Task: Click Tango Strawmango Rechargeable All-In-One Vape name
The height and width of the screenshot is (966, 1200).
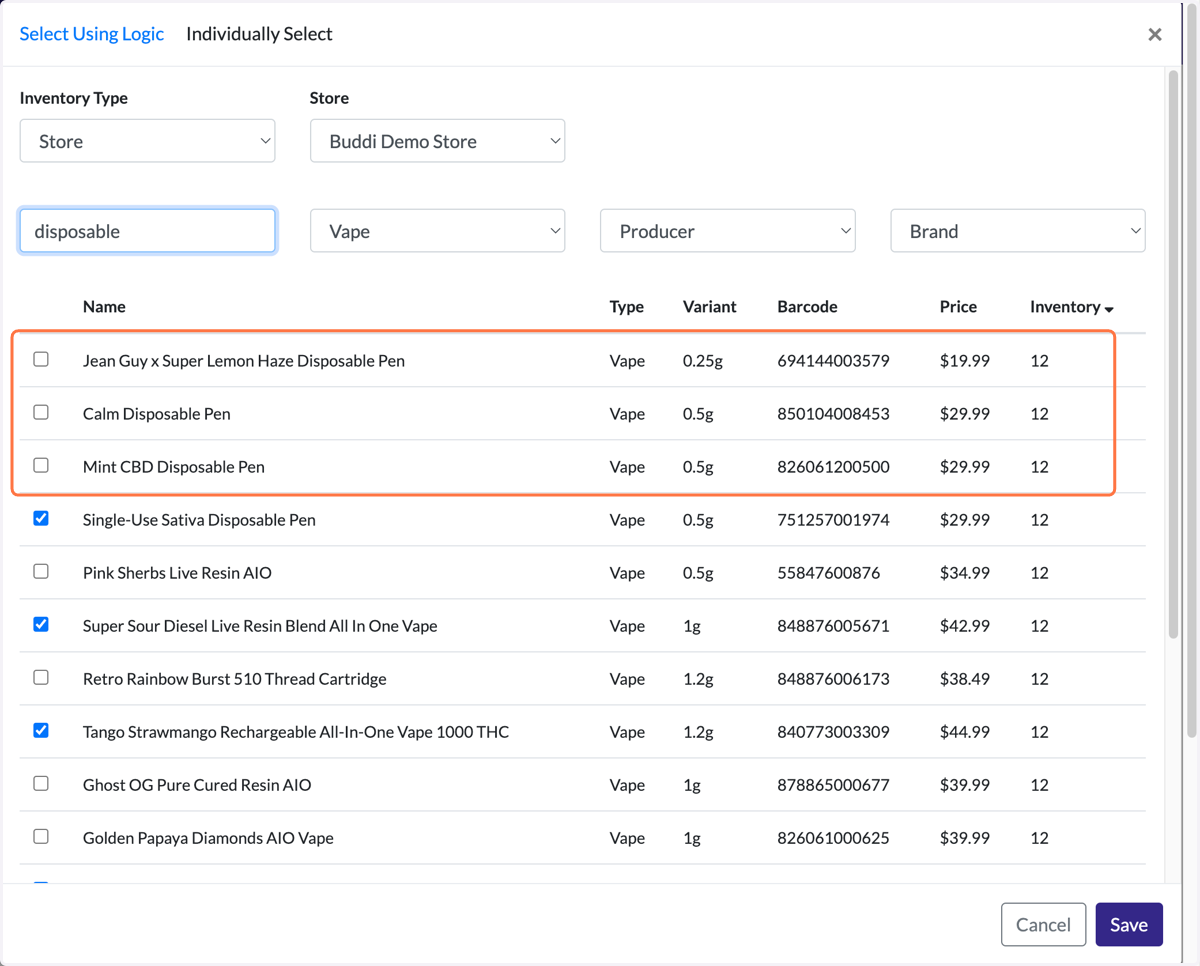Action: pyautogui.click(x=296, y=732)
